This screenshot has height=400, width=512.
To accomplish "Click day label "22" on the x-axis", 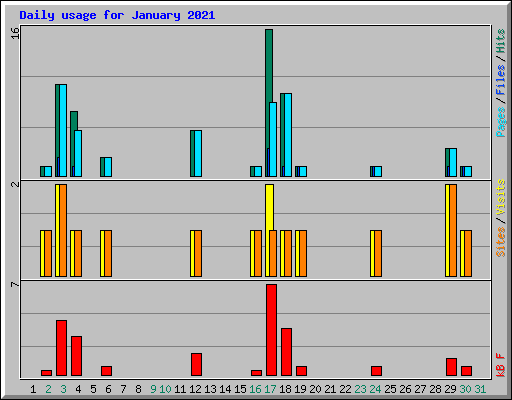I will (345, 389).
